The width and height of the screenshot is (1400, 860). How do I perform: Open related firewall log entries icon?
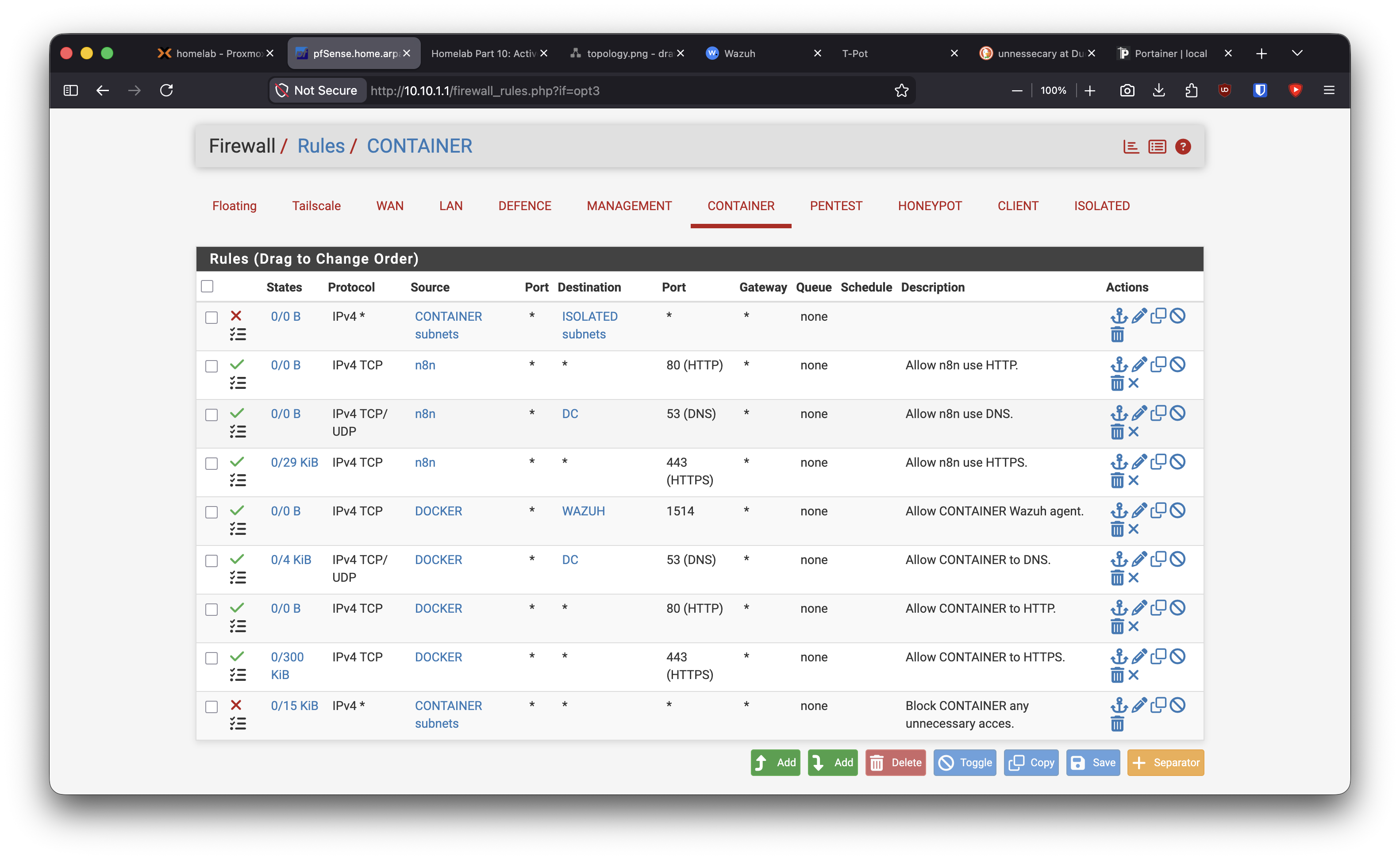1157,147
